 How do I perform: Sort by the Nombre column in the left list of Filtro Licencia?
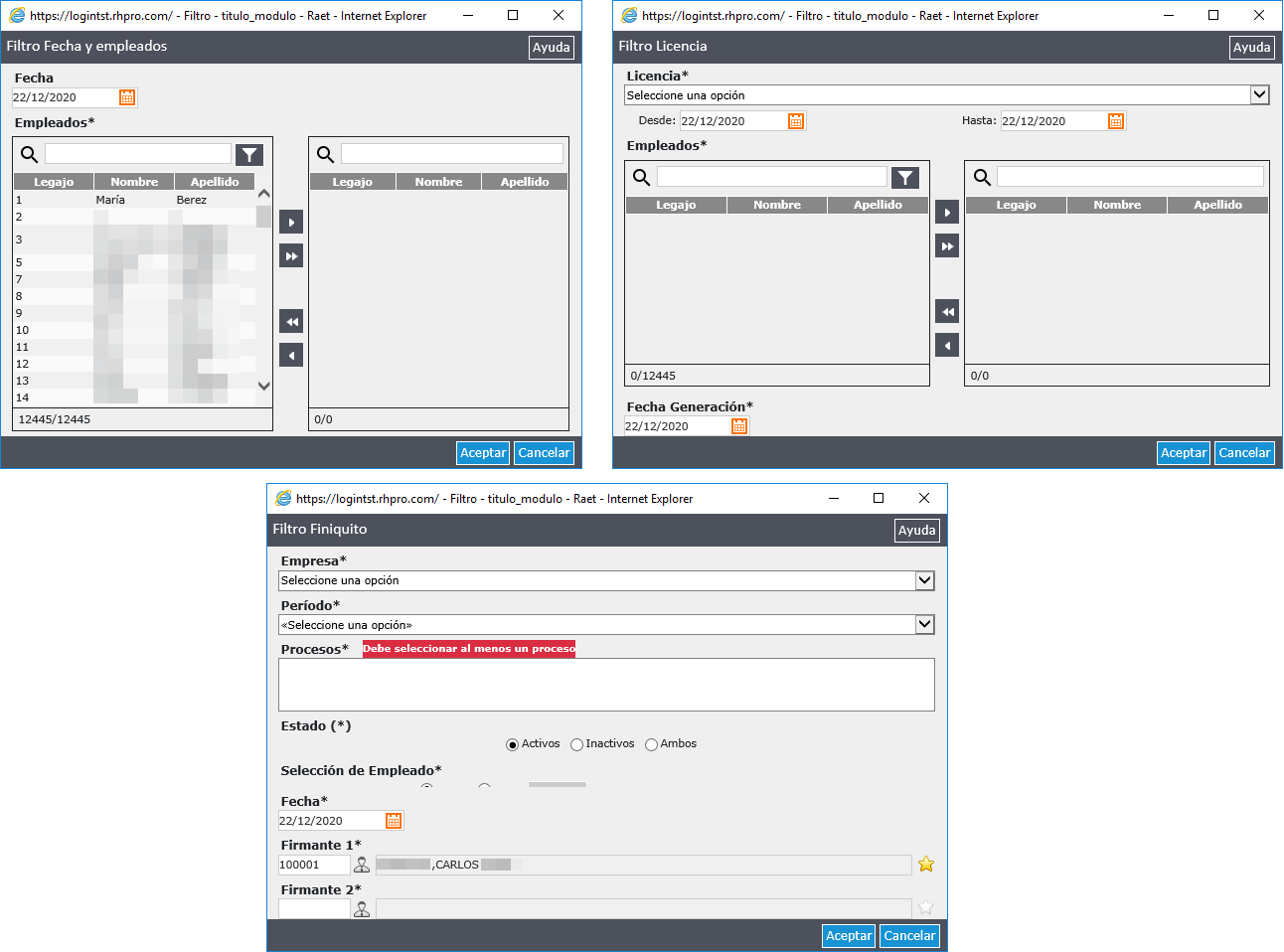pos(777,205)
